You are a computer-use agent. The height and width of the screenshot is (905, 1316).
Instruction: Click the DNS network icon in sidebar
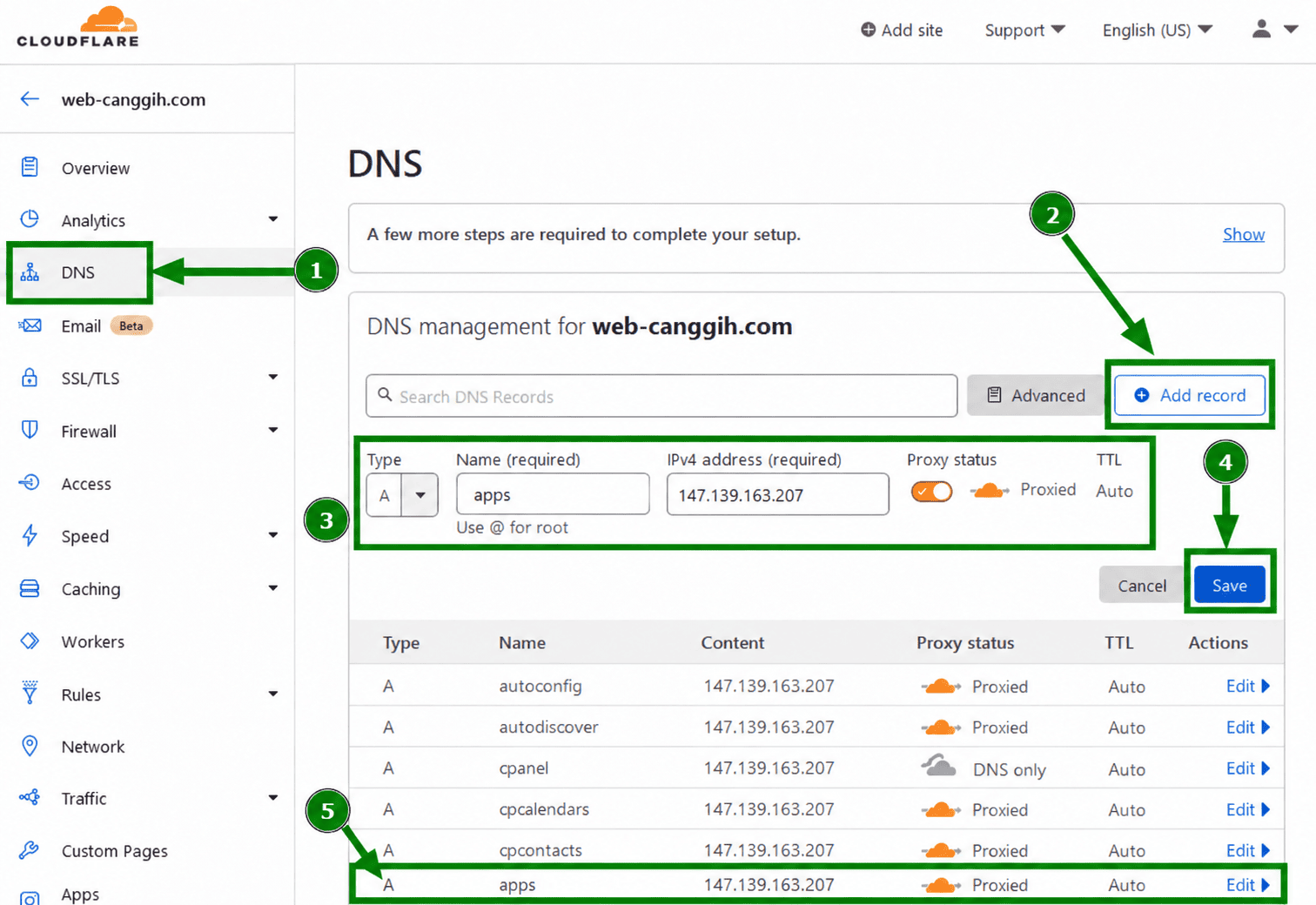tap(30, 272)
